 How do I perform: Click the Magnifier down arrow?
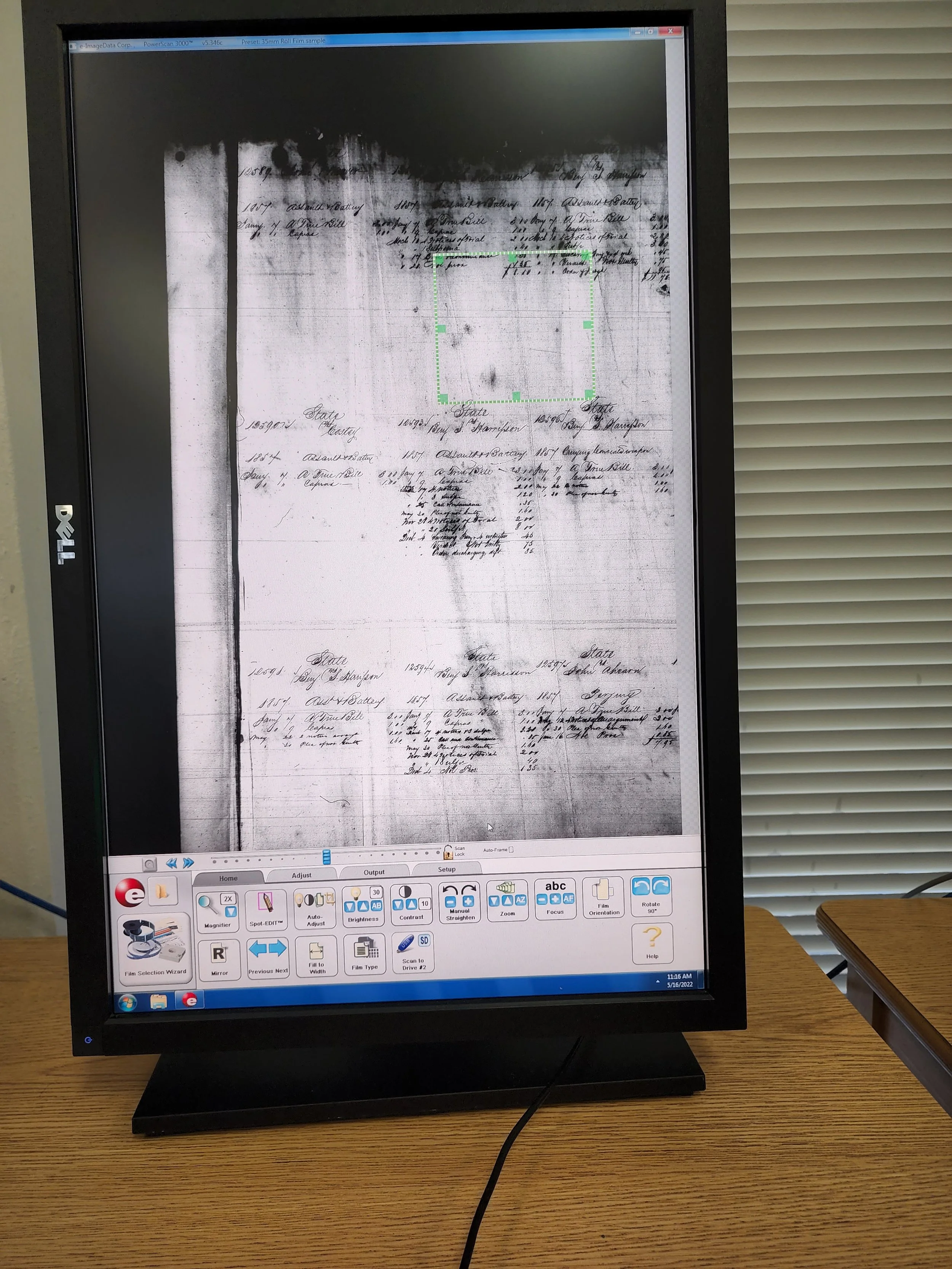coord(230,911)
